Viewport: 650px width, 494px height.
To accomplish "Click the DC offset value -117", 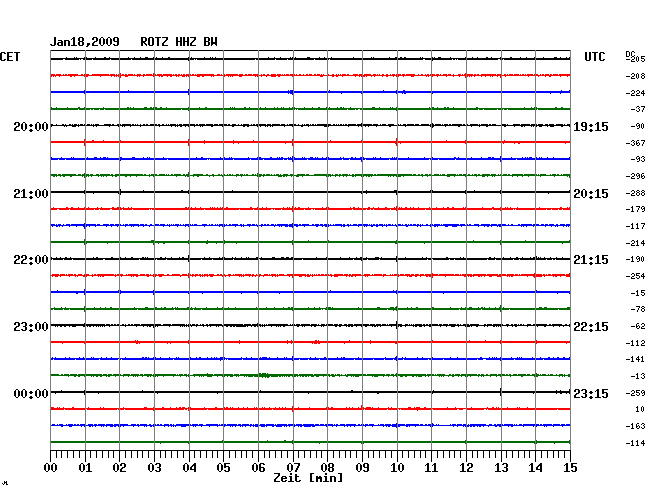I will point(635,226).
